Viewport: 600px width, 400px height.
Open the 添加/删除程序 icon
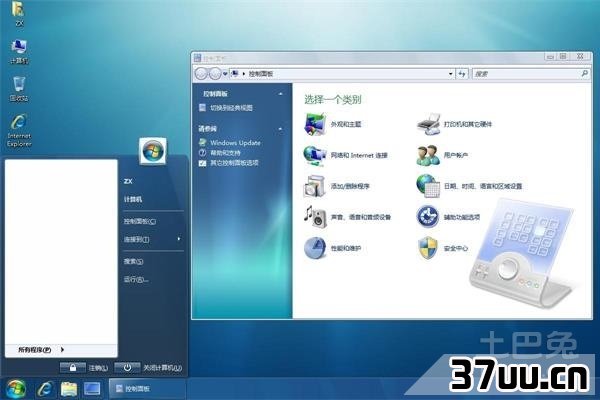(315, 186)
